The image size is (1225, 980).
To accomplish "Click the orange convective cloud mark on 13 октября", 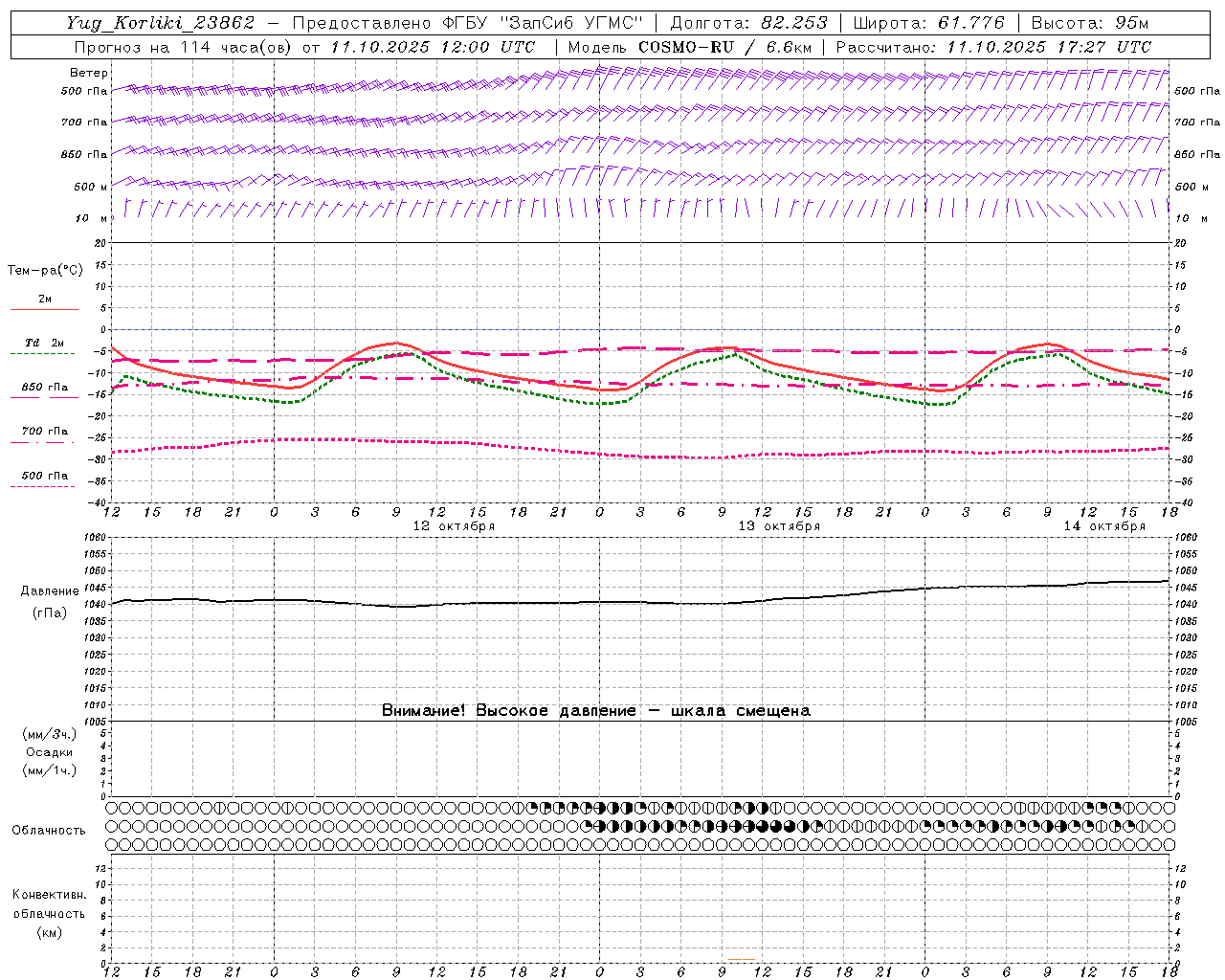I will pos(742,959).
